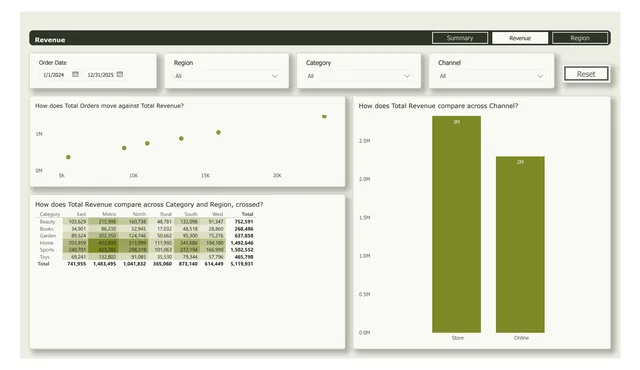This screenshot has width=640, height=370.
Task: Switch to the Summary tab
Action: pos(460,38)
